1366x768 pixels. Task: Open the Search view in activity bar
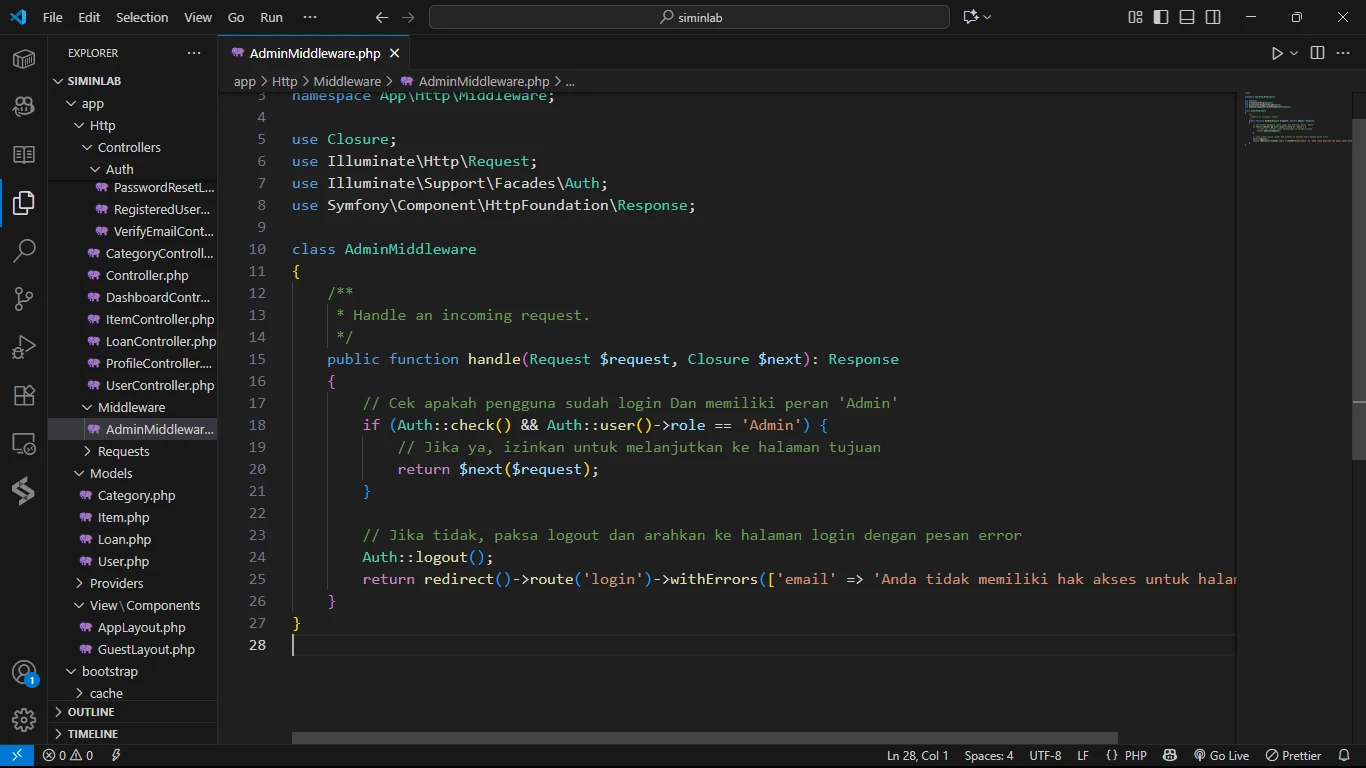click(x=24, y=250)
